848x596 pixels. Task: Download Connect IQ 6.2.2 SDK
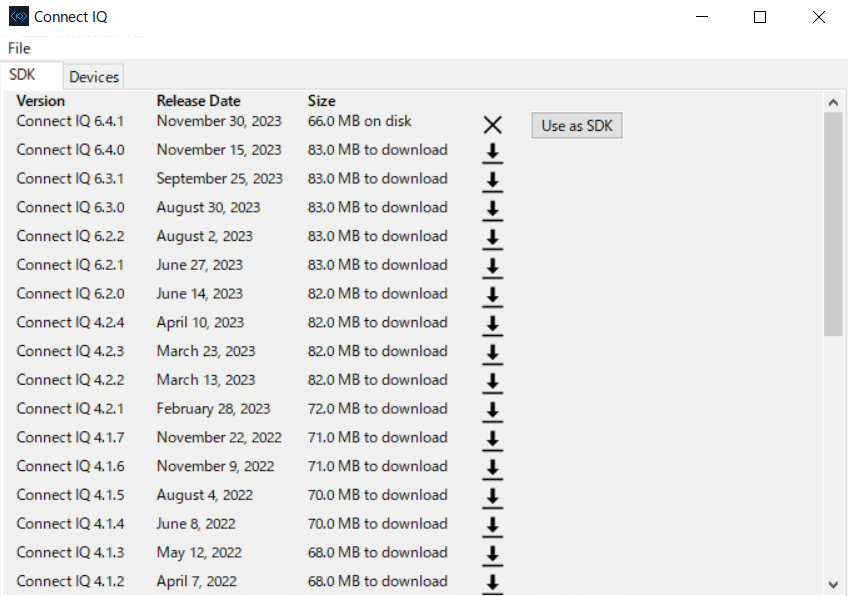[492, 239]
